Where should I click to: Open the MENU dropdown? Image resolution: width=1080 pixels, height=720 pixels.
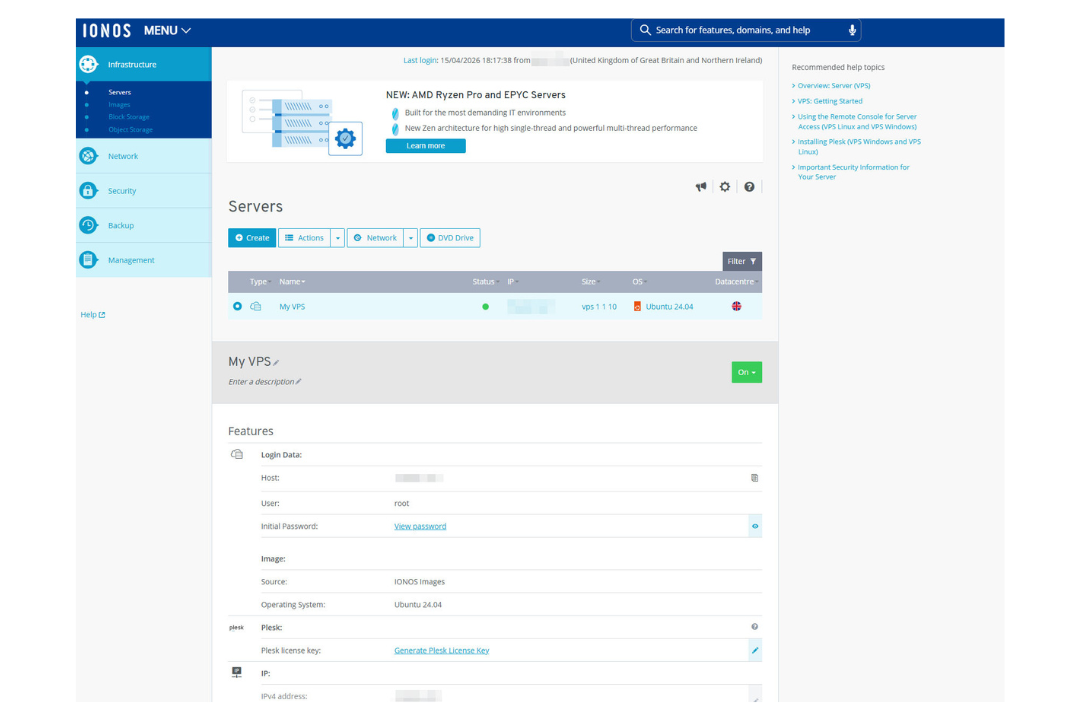tap(167, 30)
